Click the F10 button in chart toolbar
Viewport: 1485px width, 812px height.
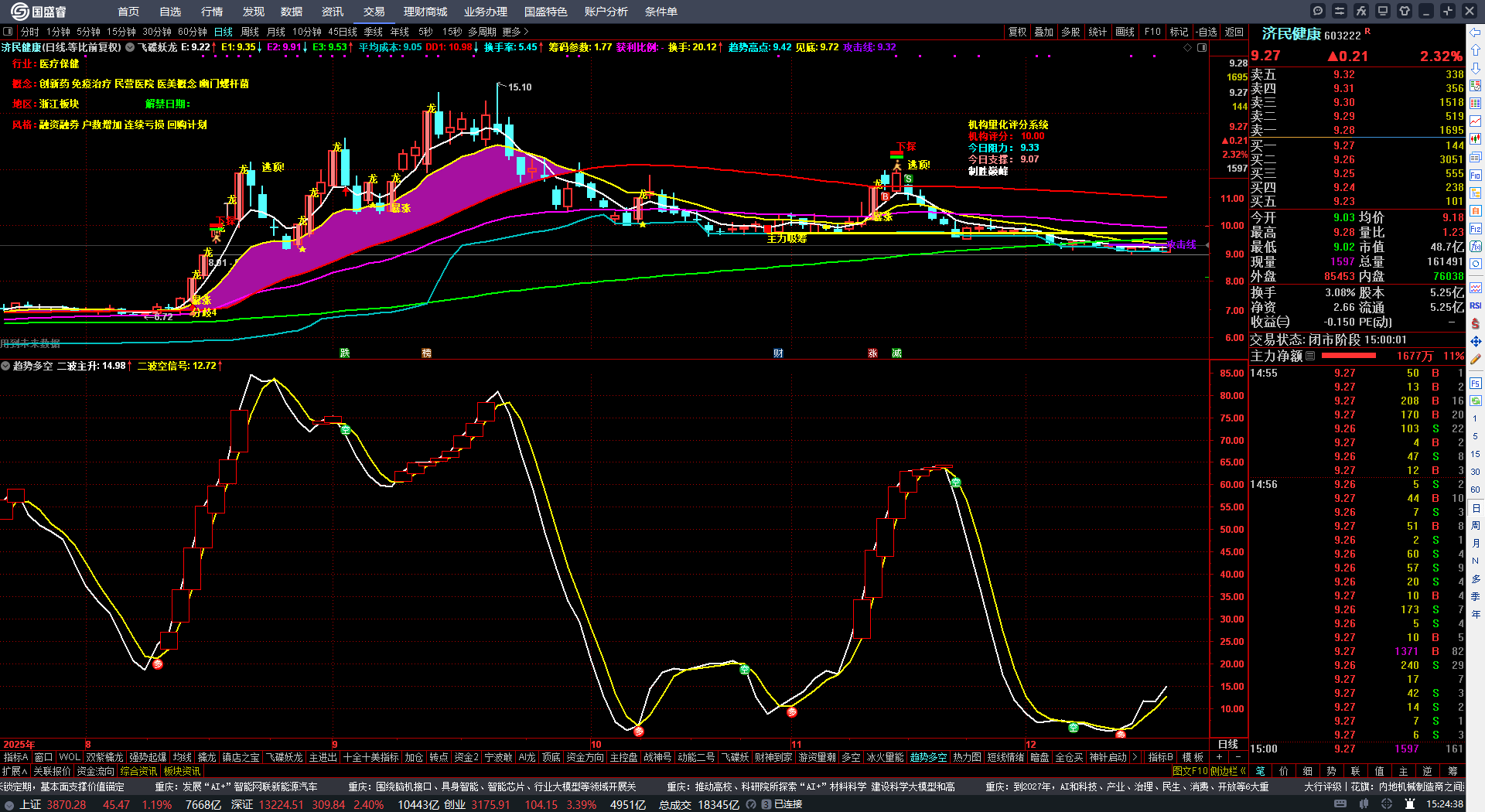(1152, 32)
